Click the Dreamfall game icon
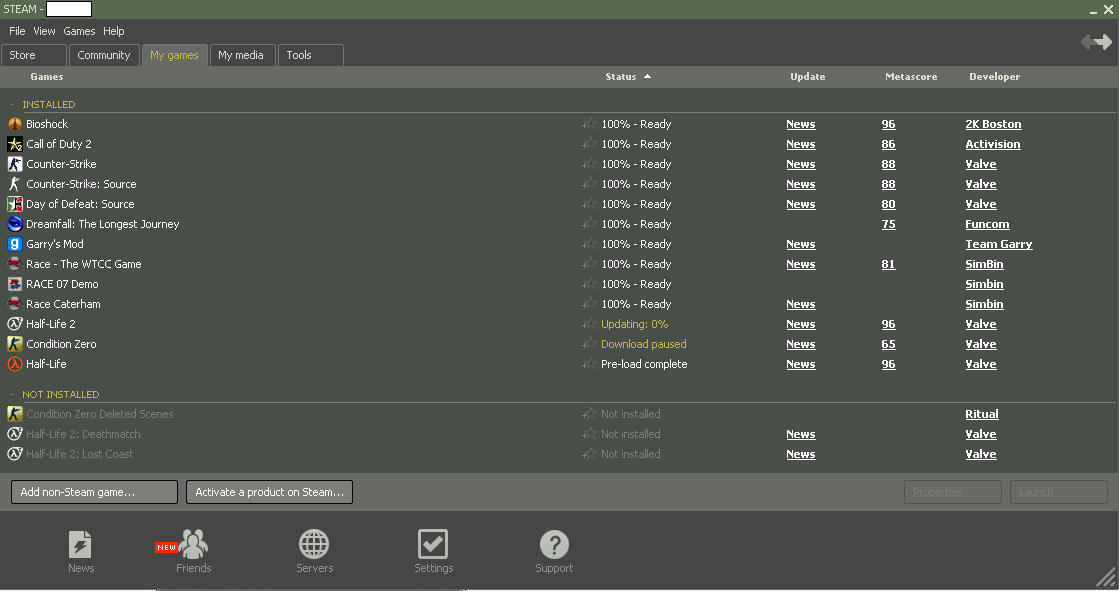The width and height of the screenshot is (1119, 591). tap(14, 224)
